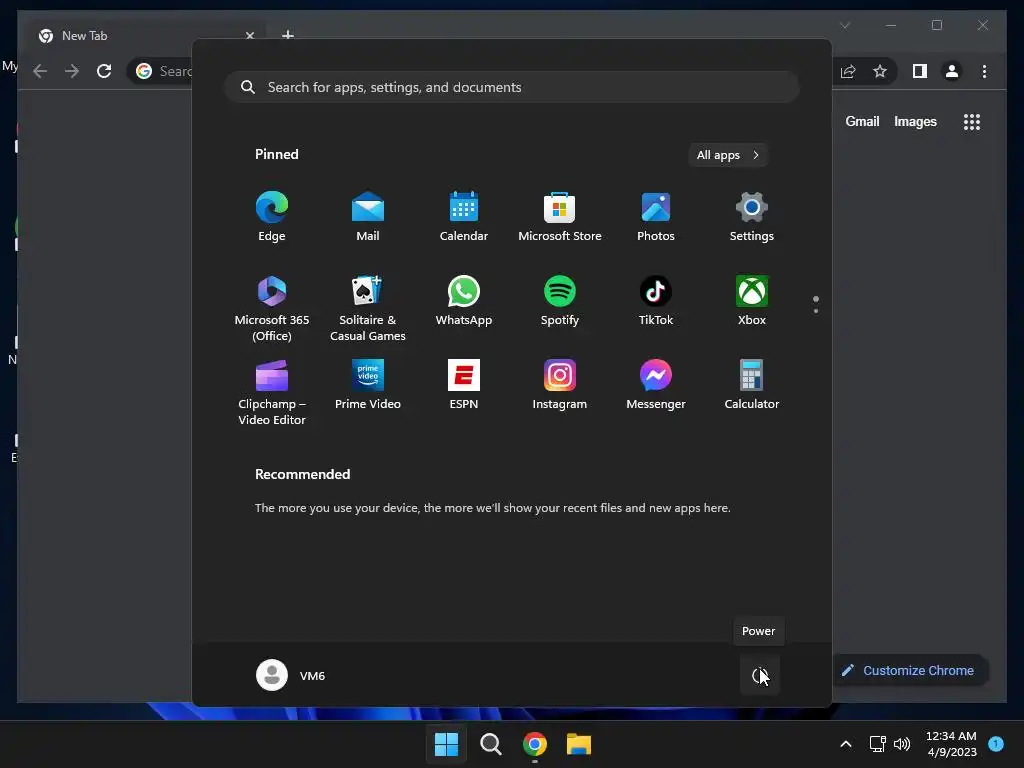
Task: Open Chrome's three-dot menu
Action: pos(984,71)
